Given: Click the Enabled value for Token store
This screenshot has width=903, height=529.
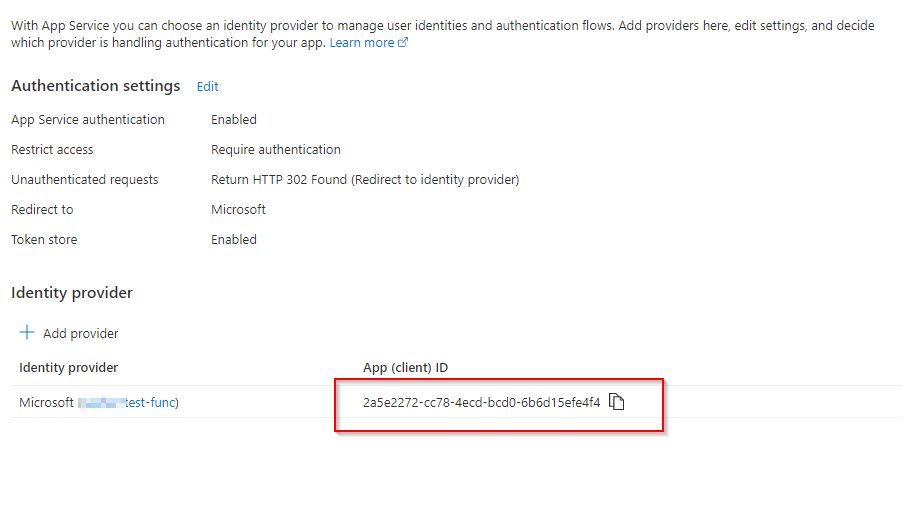Looking at the screenshot, I should (x=234, y=239).
